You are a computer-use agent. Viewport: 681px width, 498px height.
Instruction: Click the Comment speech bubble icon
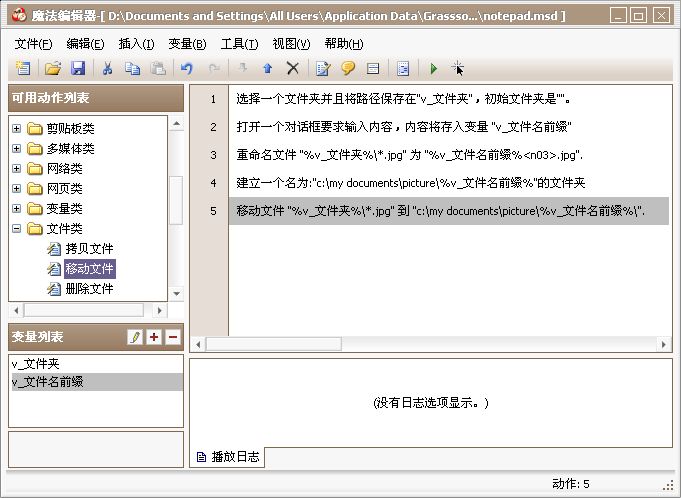pyautogui.click(x=348, y=68)
